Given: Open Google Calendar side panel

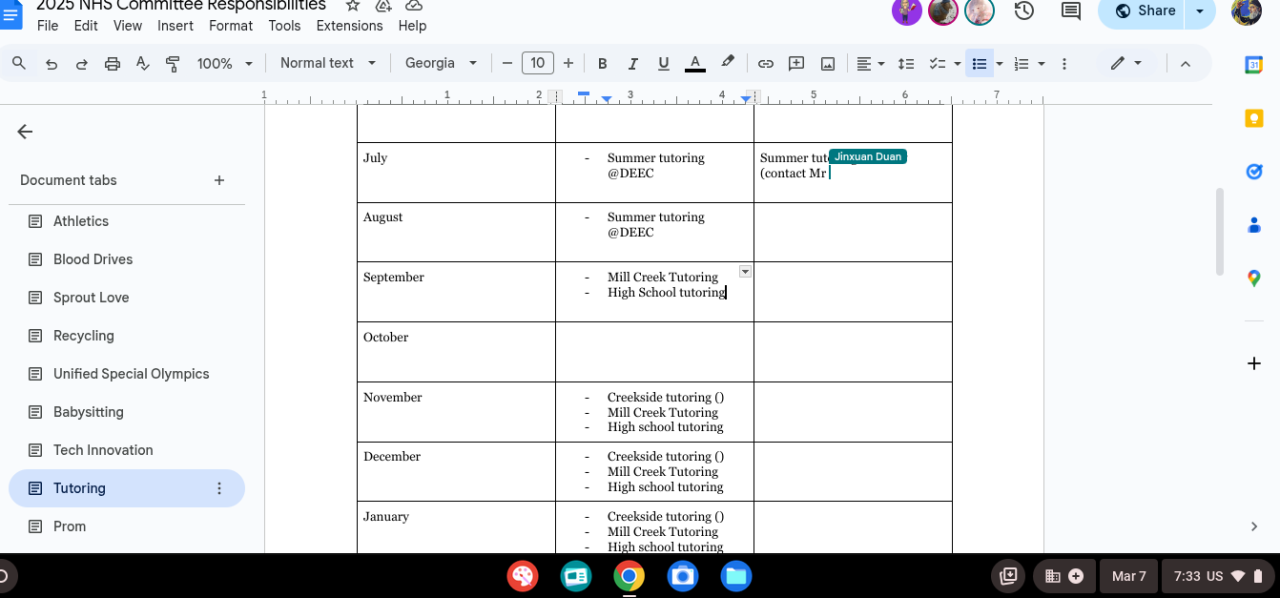Looking at the screenshot, I should pos(1254,65).
